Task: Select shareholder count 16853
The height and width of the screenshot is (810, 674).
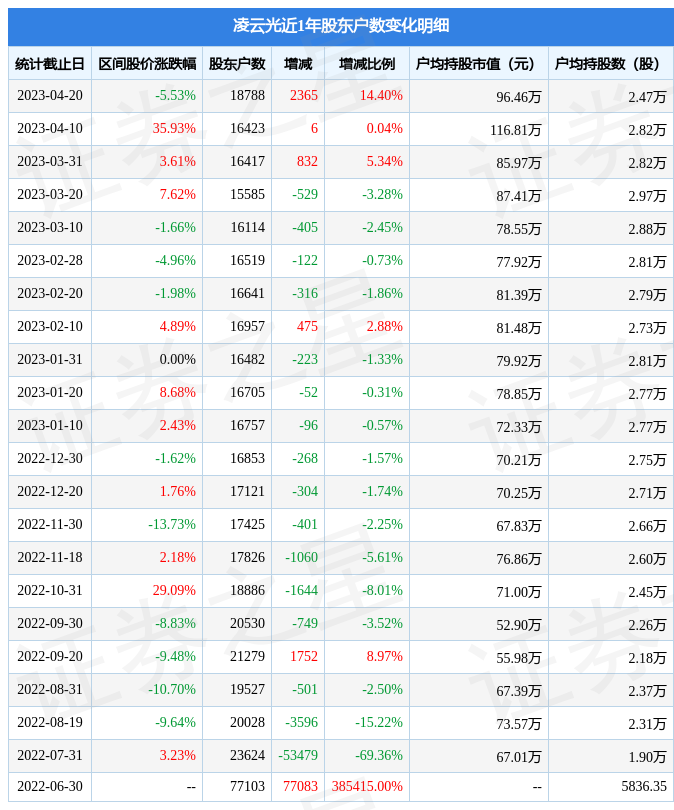Action: (247, 459)
